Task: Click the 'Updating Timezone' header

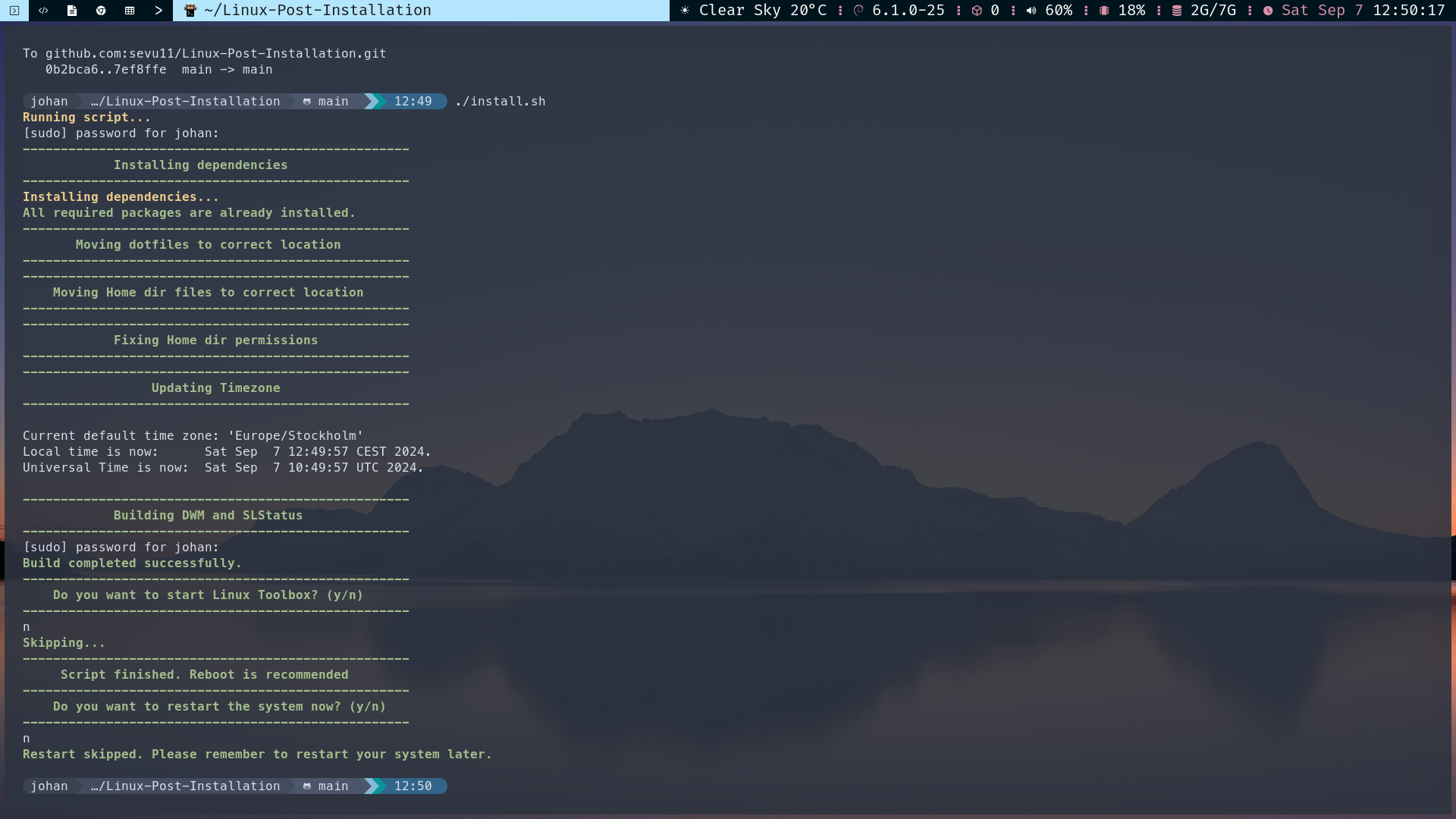Action: 216,388
